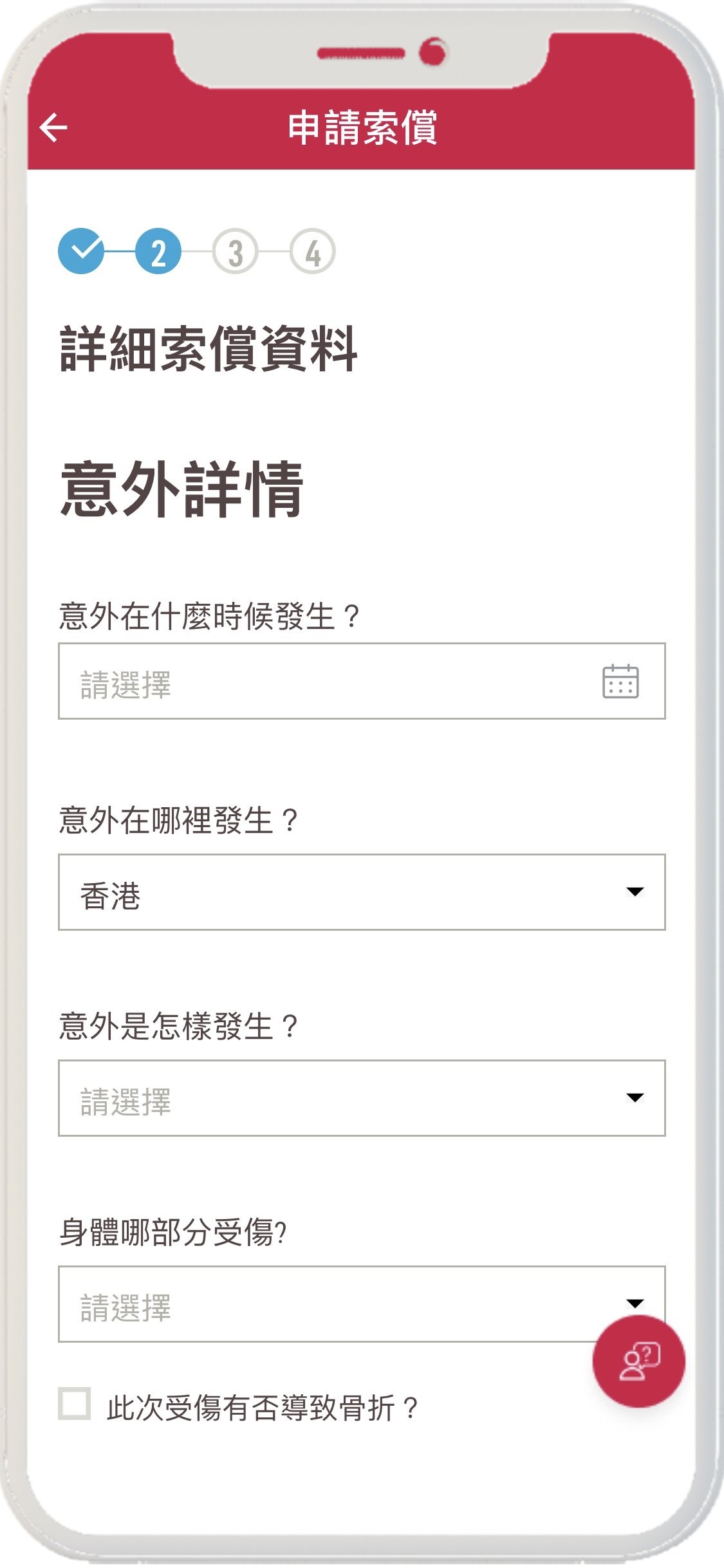
Task: Jump to step 4 indicator
Action: tap(313, 251)
